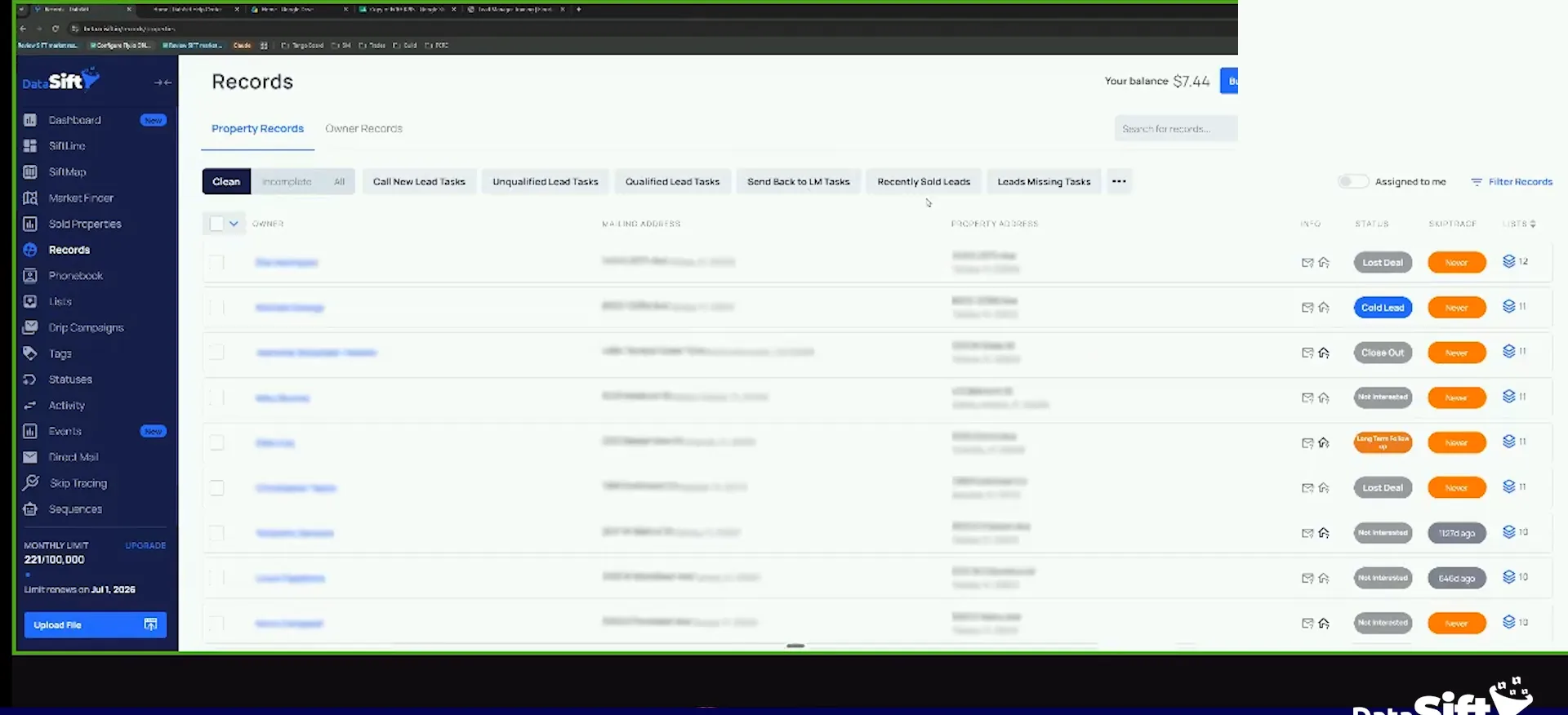Open the Dashboard icon in sidebar
Image resolution: width=1568 pixels, height=715 pixels.
[x=30, y=120]
